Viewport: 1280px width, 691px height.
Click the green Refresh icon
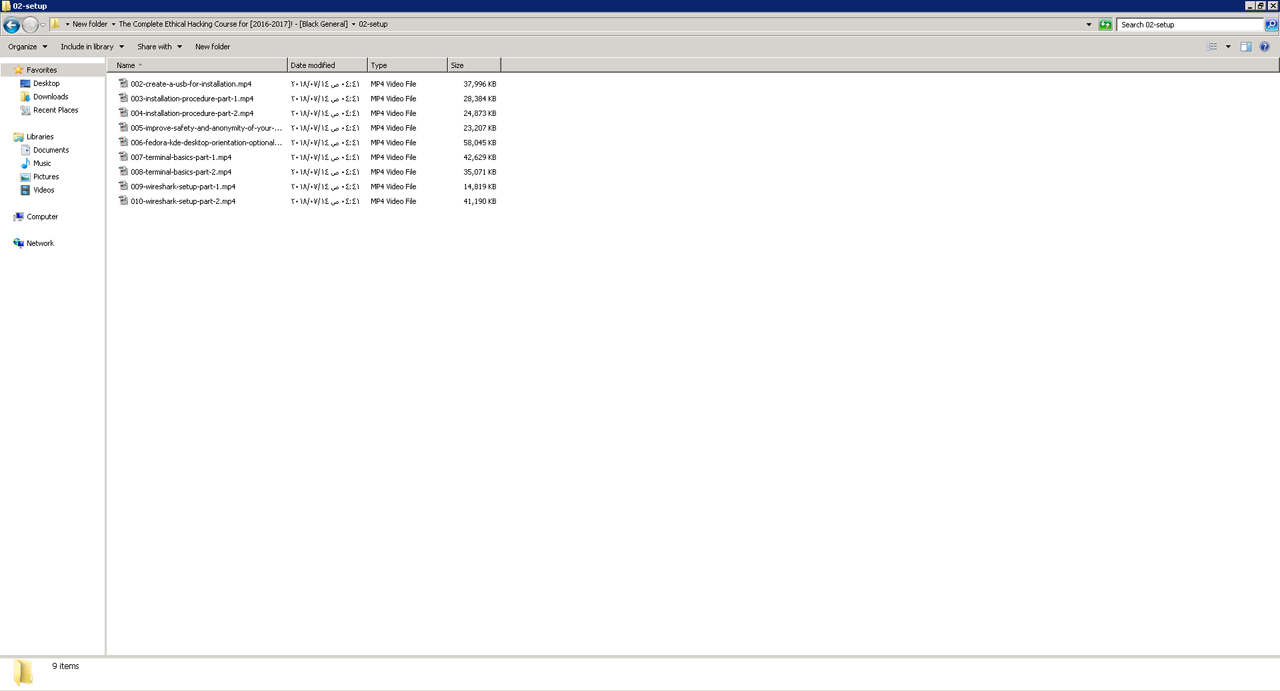point(1105,25)
